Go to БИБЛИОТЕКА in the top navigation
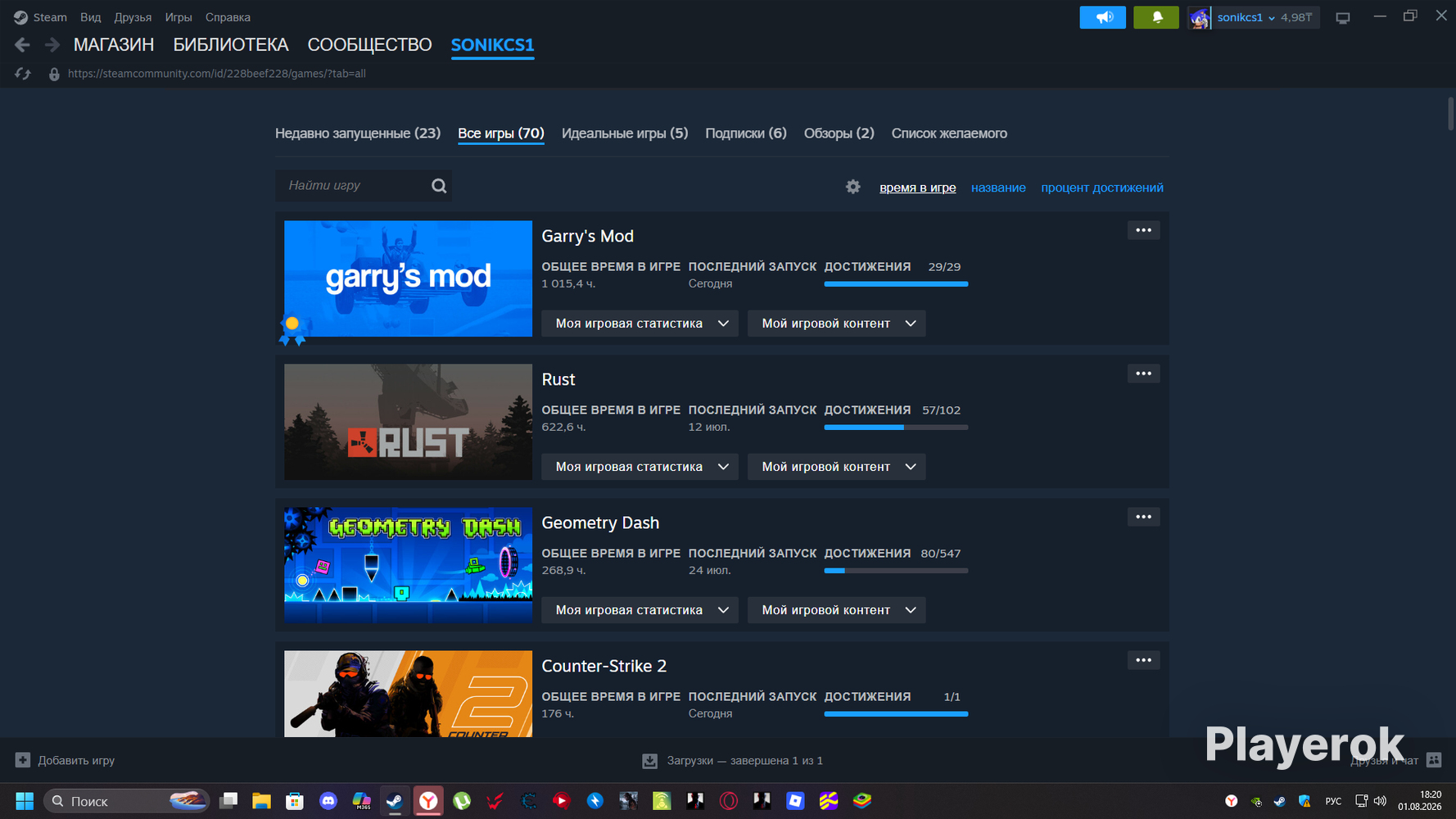The width and height of the screenshot is (1456, 819). click(x=231, y=45)
